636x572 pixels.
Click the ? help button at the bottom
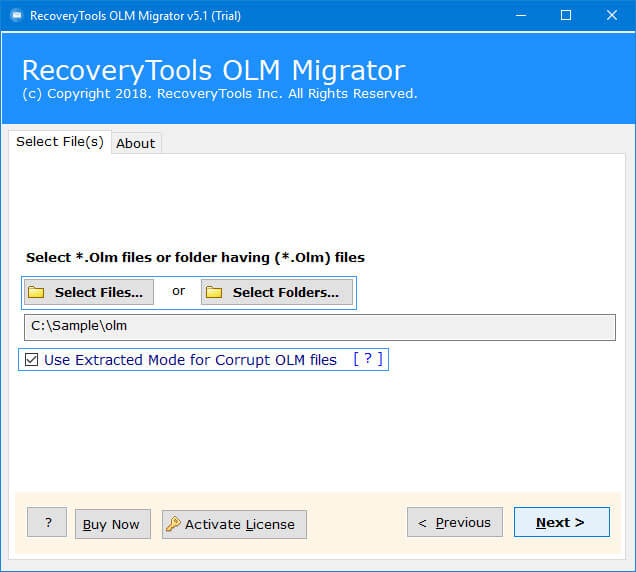point(47,522)
